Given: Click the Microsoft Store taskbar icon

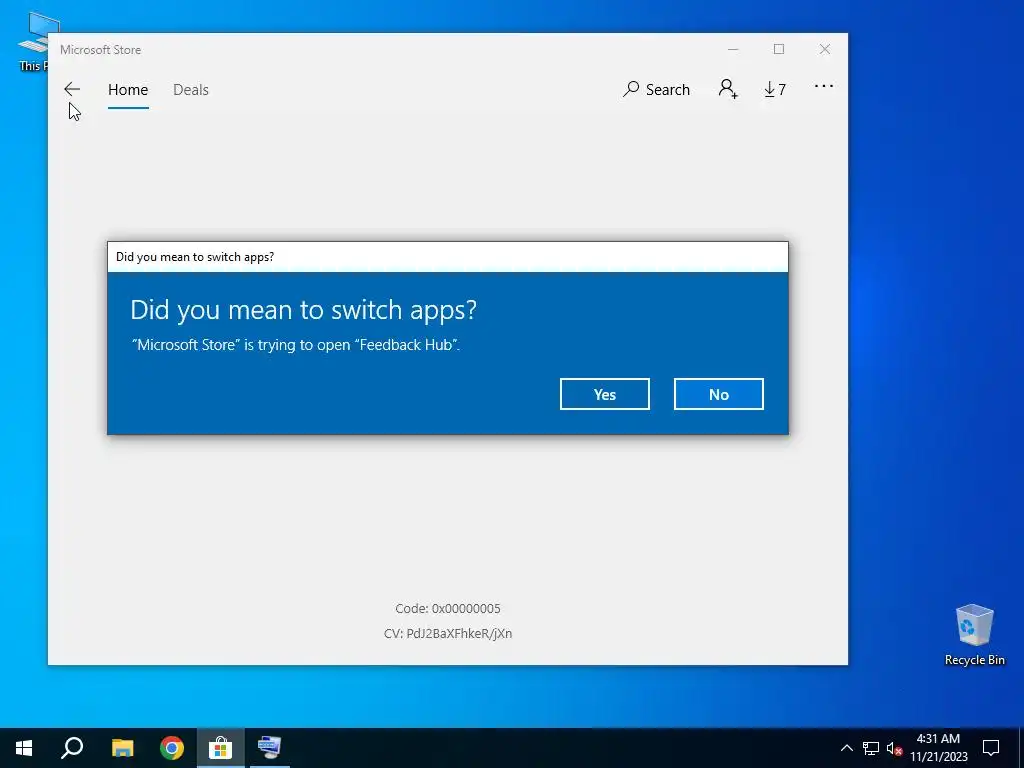Looking at the screenshot, I should pos(221,748).
